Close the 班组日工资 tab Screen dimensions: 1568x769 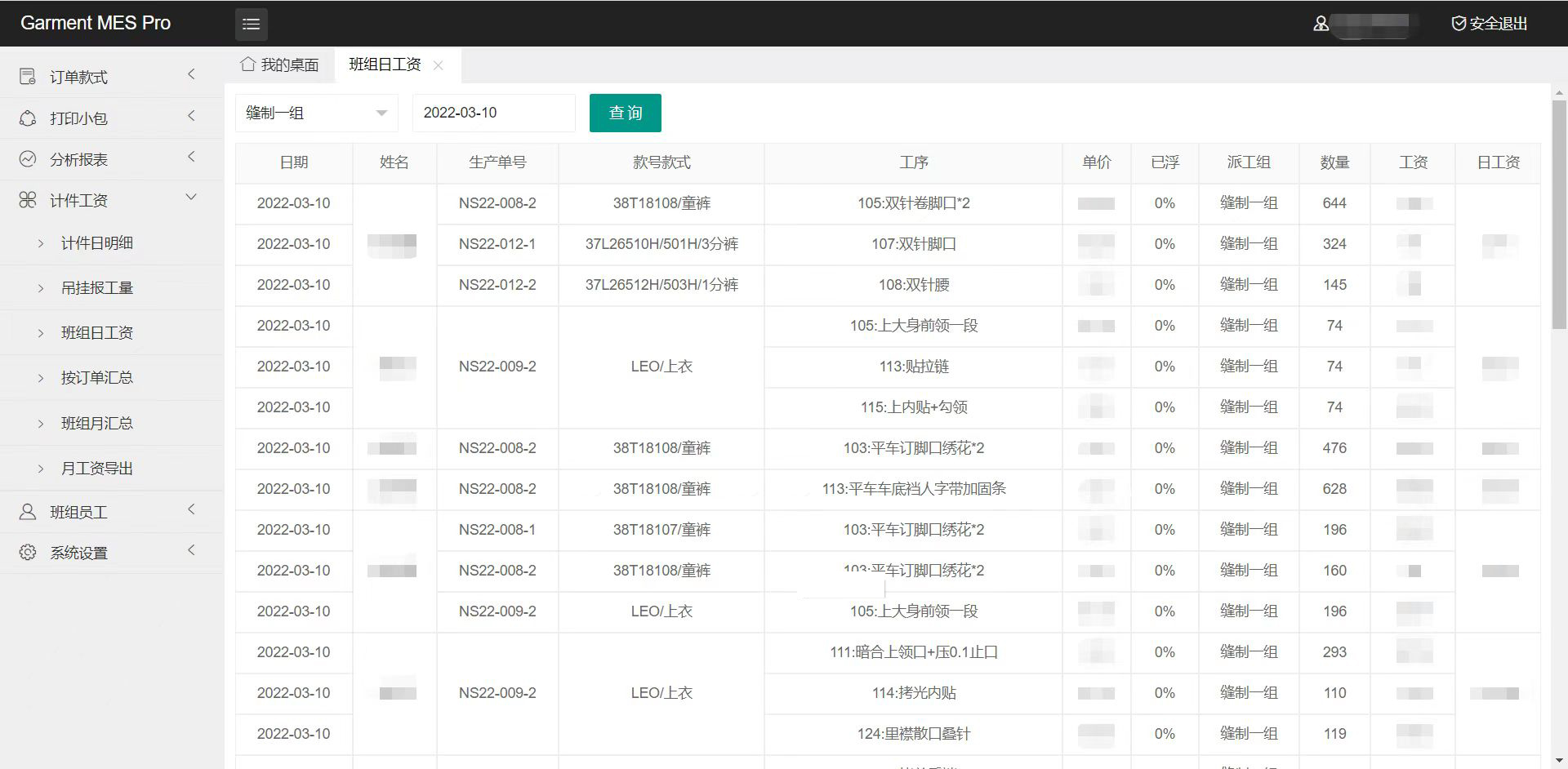point(439,65)
